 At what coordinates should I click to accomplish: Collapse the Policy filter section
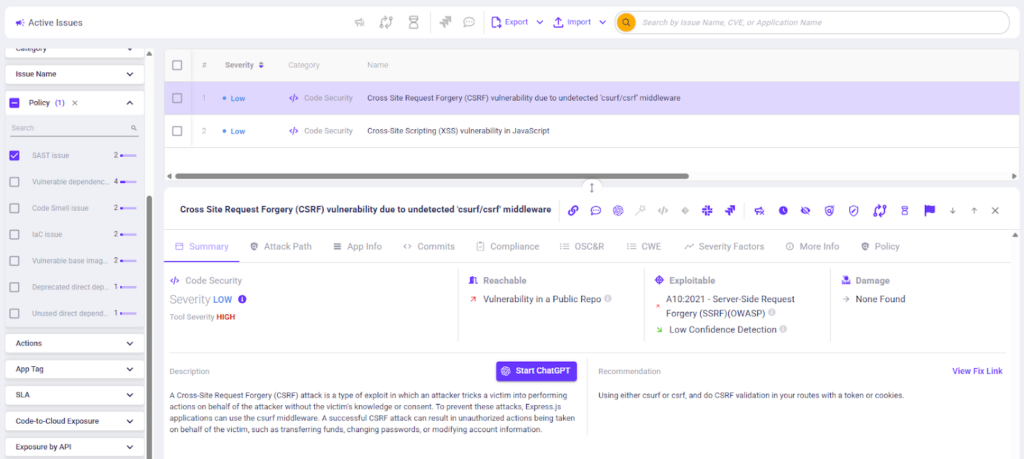[x=129, y=103]
